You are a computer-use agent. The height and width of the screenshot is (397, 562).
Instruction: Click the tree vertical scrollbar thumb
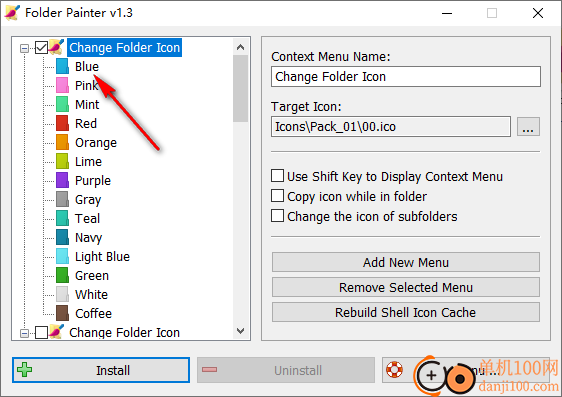[240, 89]
